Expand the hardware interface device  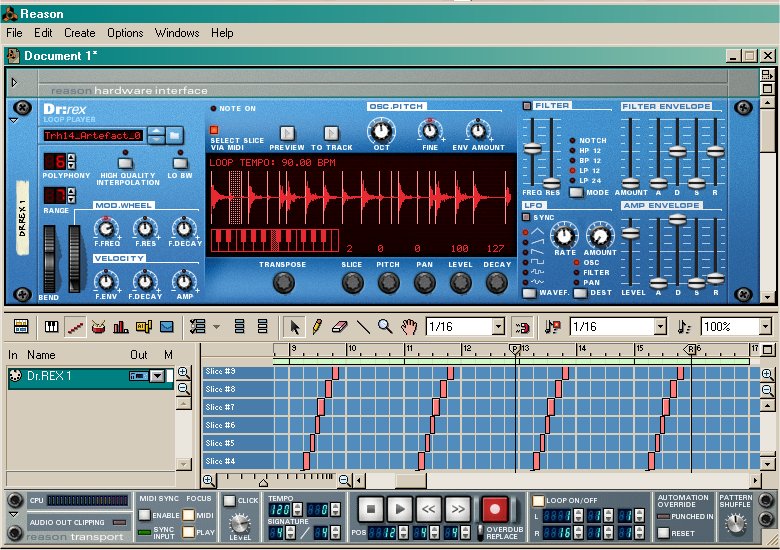click(14, 83)
